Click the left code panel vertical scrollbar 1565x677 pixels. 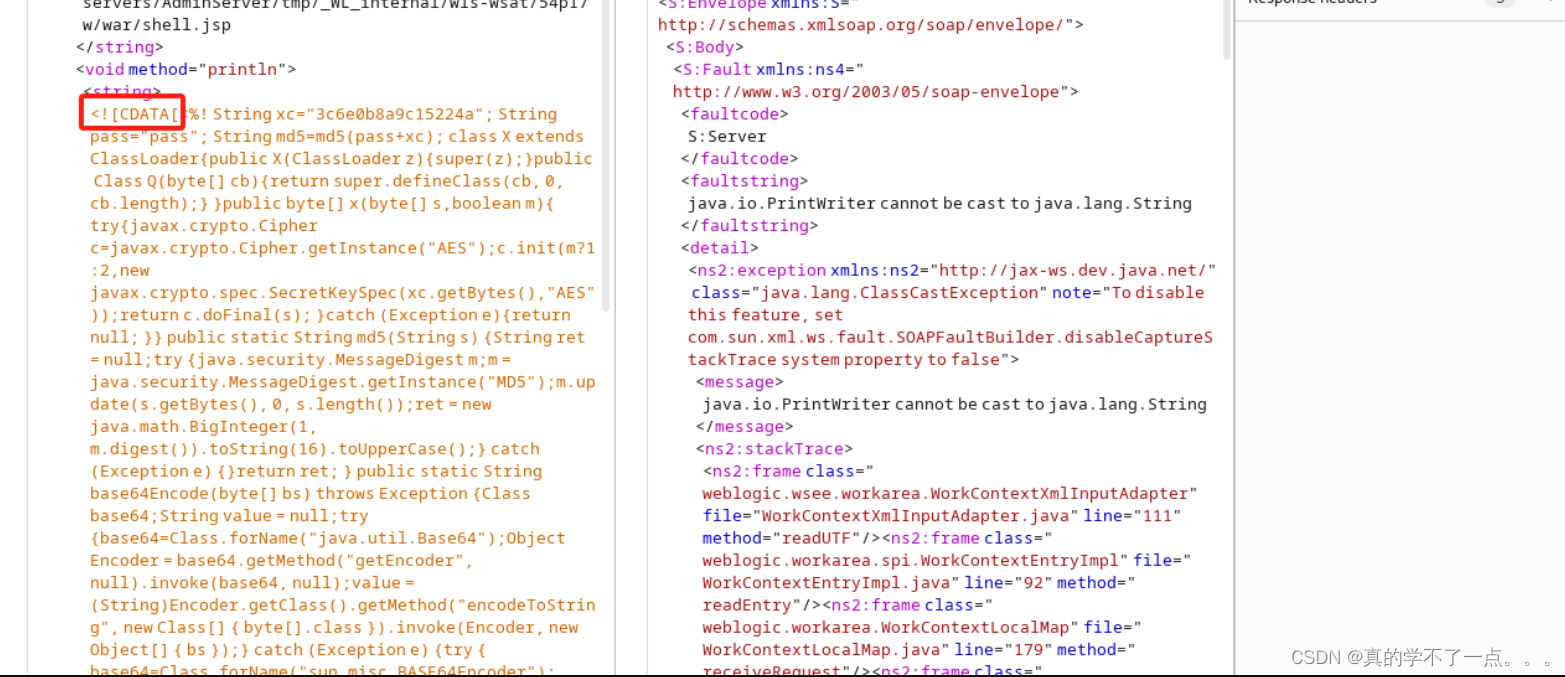pos(606,155)
